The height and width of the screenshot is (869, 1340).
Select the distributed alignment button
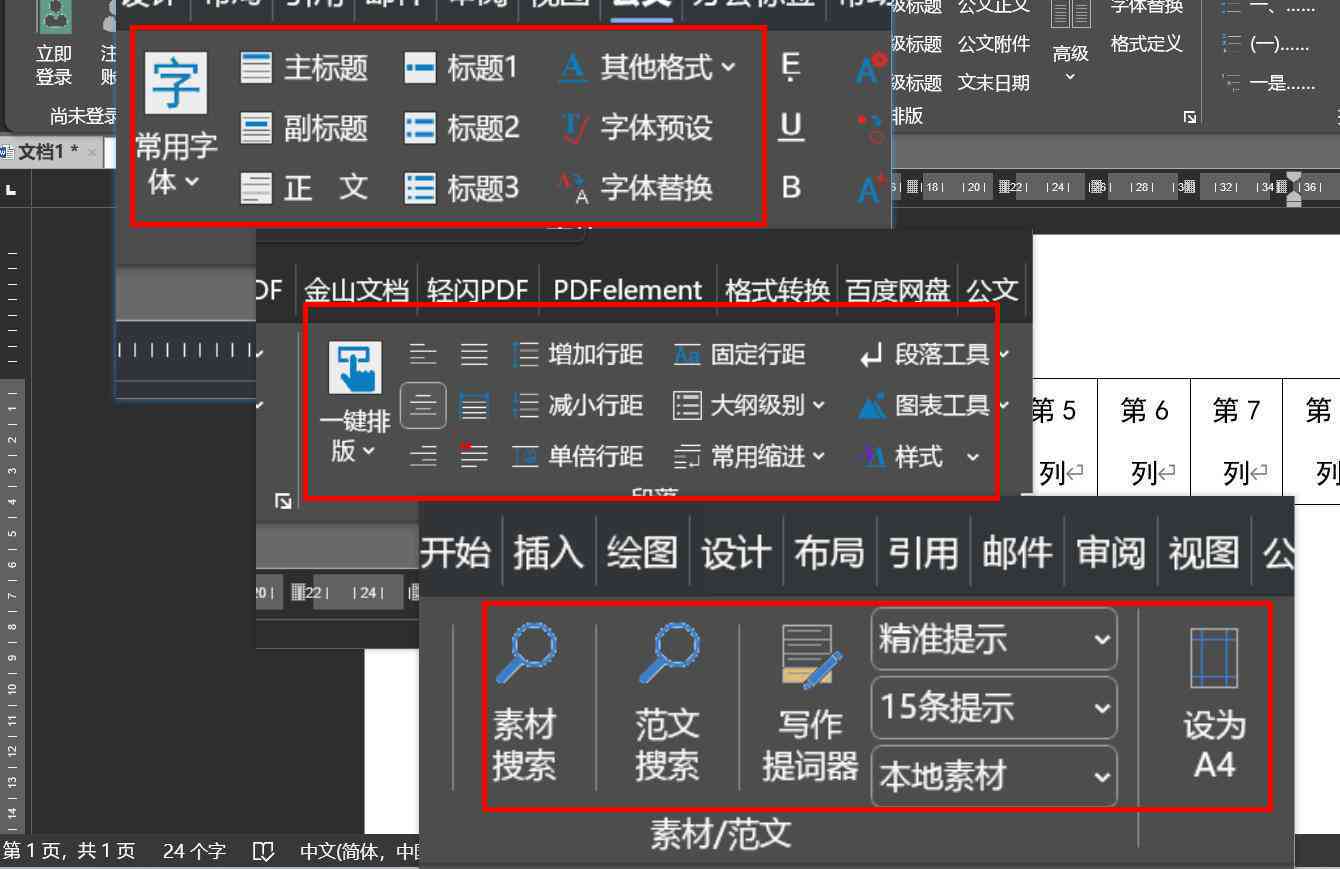tap(474, 405)
